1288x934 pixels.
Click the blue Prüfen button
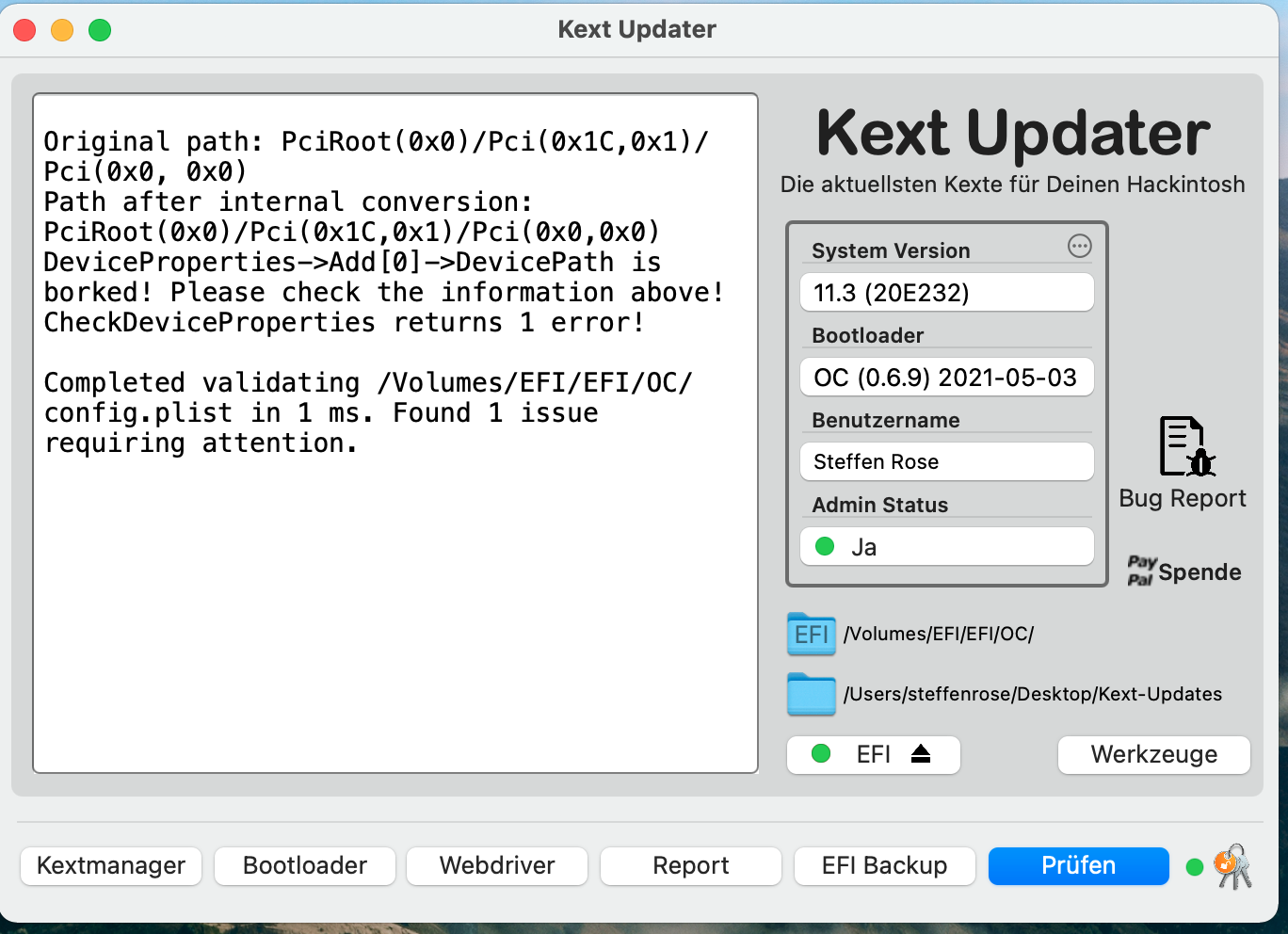point(1079,866)
